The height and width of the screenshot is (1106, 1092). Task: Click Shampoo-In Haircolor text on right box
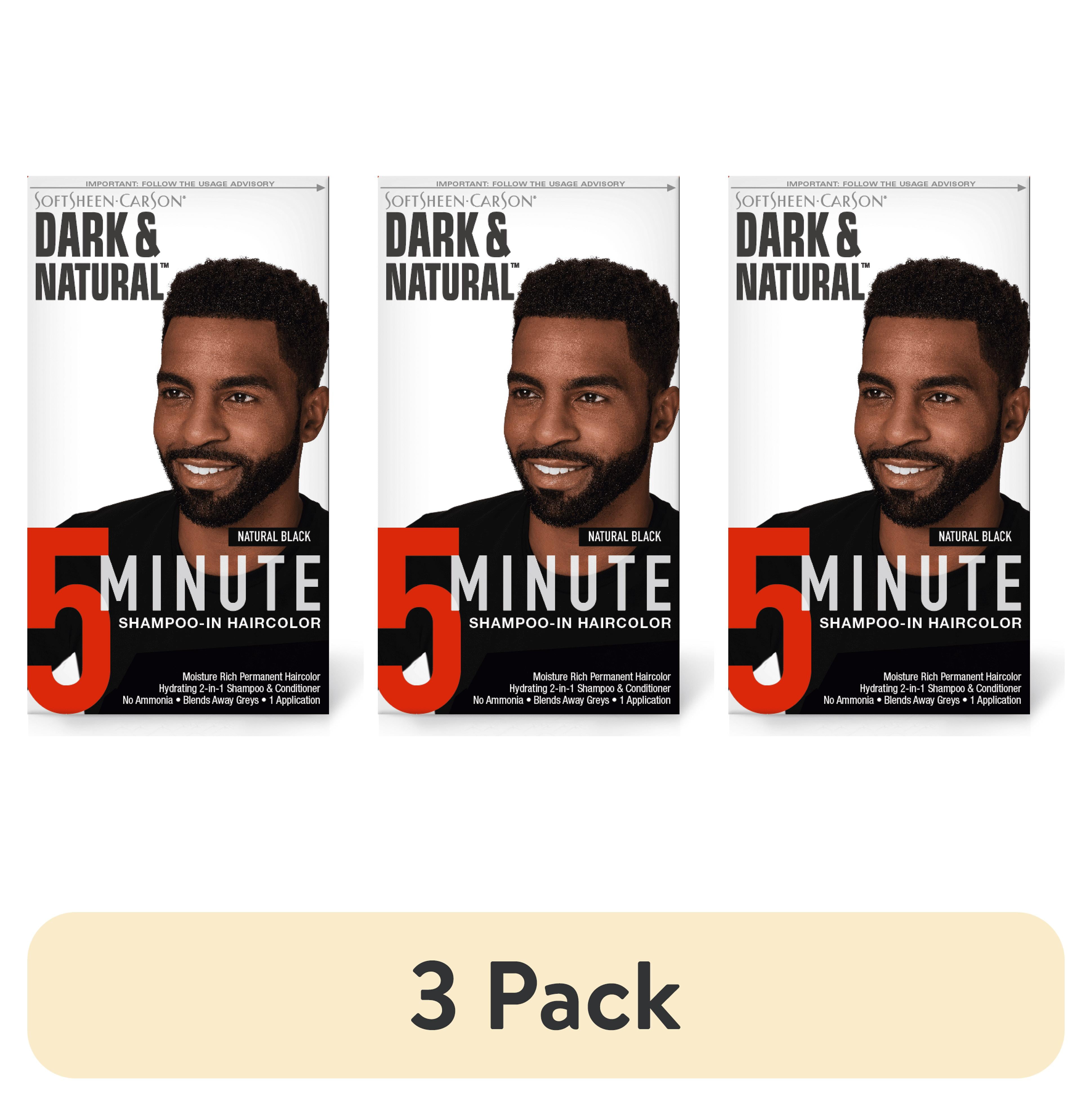click(x=920, y=623)
